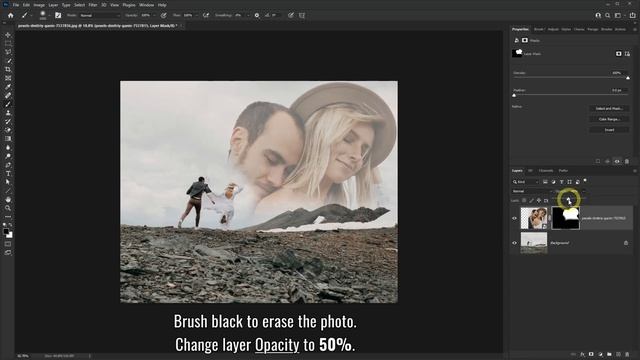
Task: Open Properties panel menu
Action: pyautogui.click(x=635, y=29)
